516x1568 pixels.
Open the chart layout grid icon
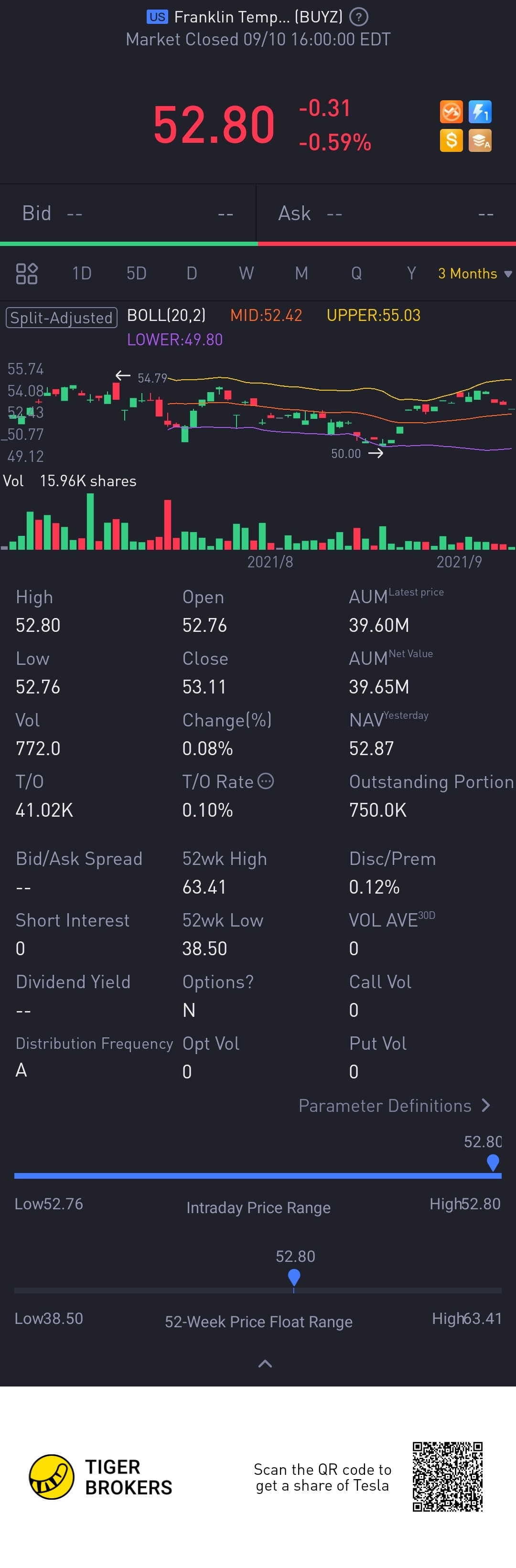[27, 273]
